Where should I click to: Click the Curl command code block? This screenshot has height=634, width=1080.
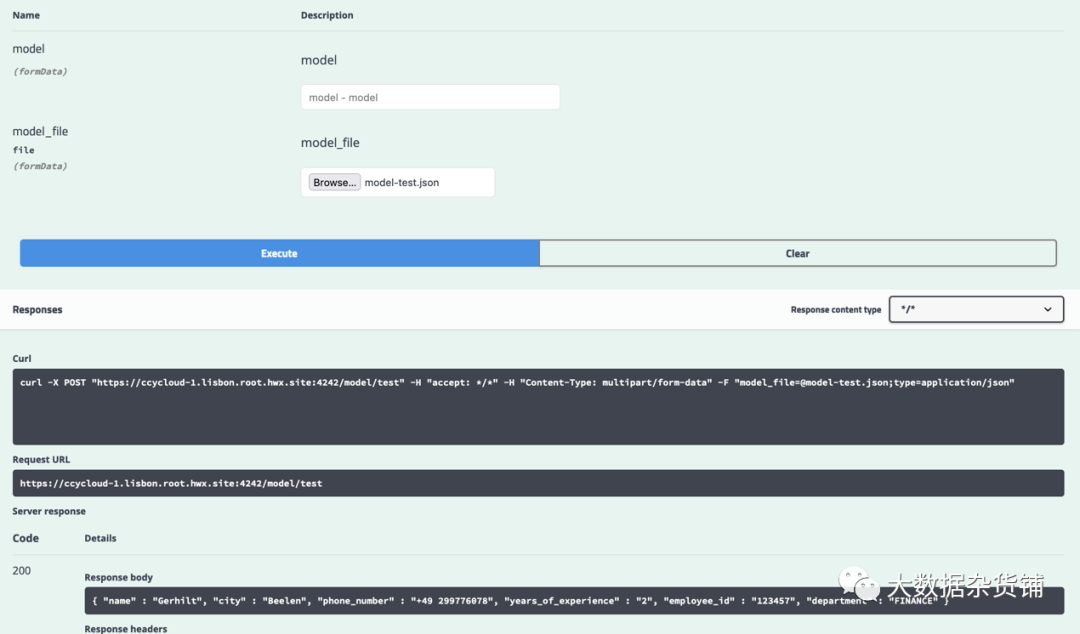538,406
